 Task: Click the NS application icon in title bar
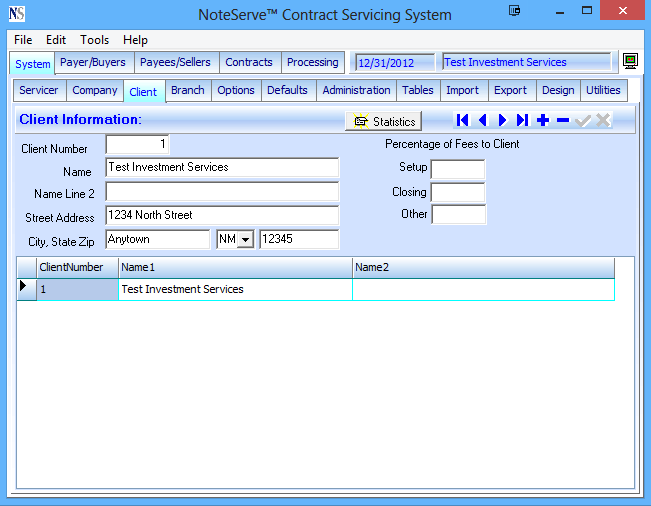point(16,14)
